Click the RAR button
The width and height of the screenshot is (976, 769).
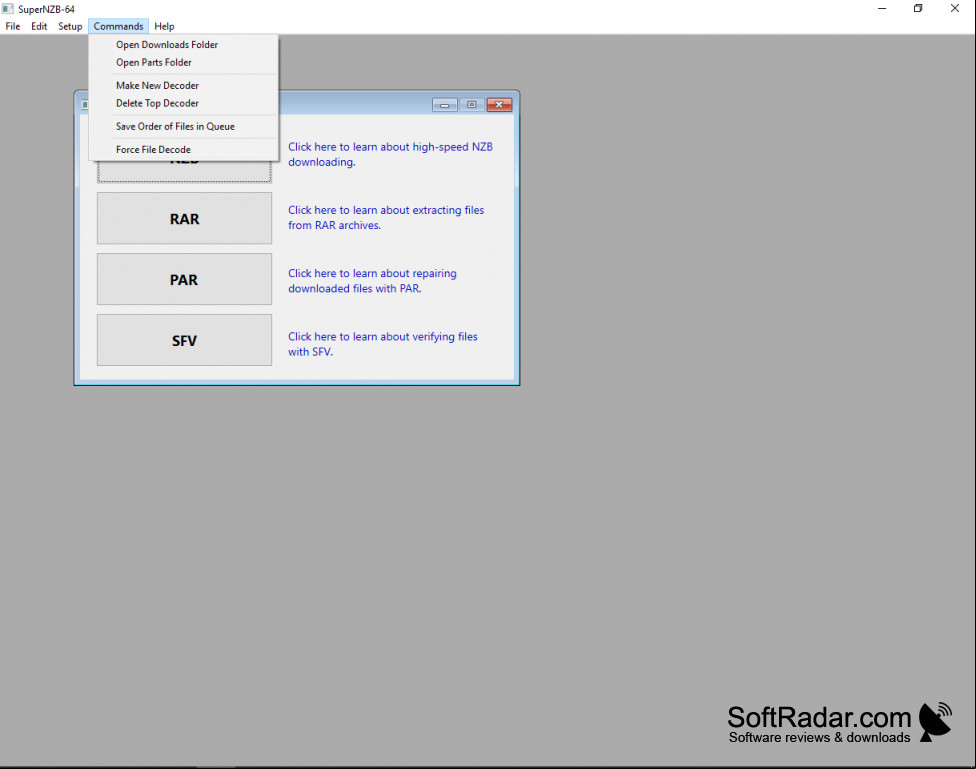tap(184, 219)
